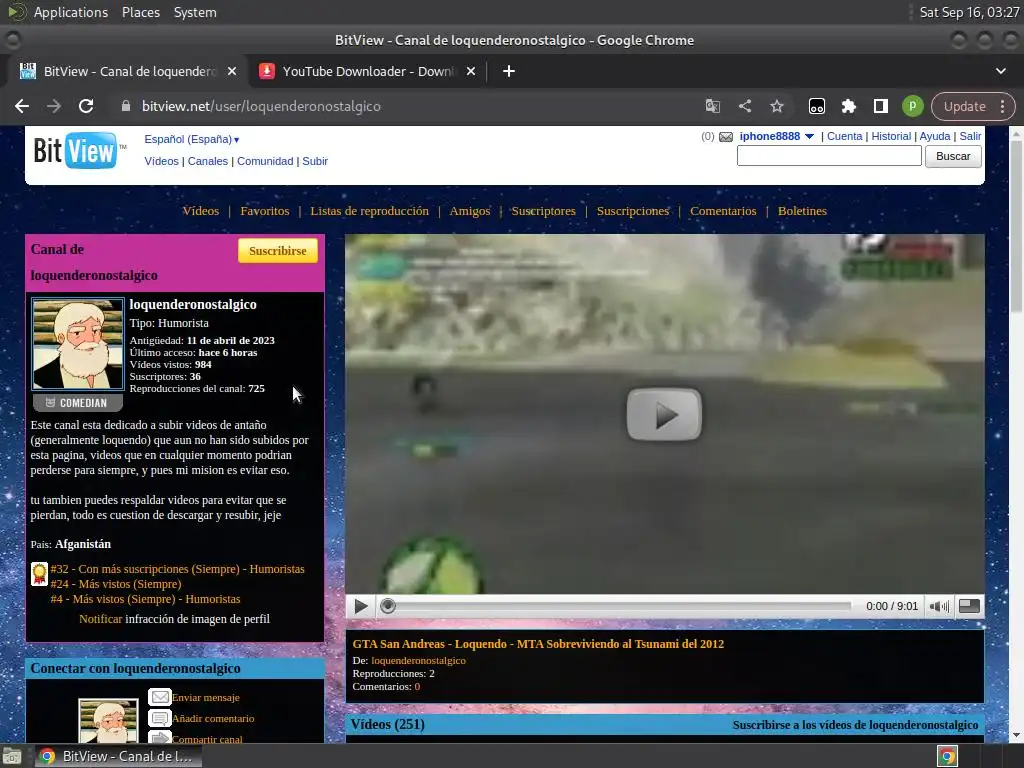This screenshot has height=768, width=1024.
Task: Mute the video volume icon
Action: click(939, 606)
